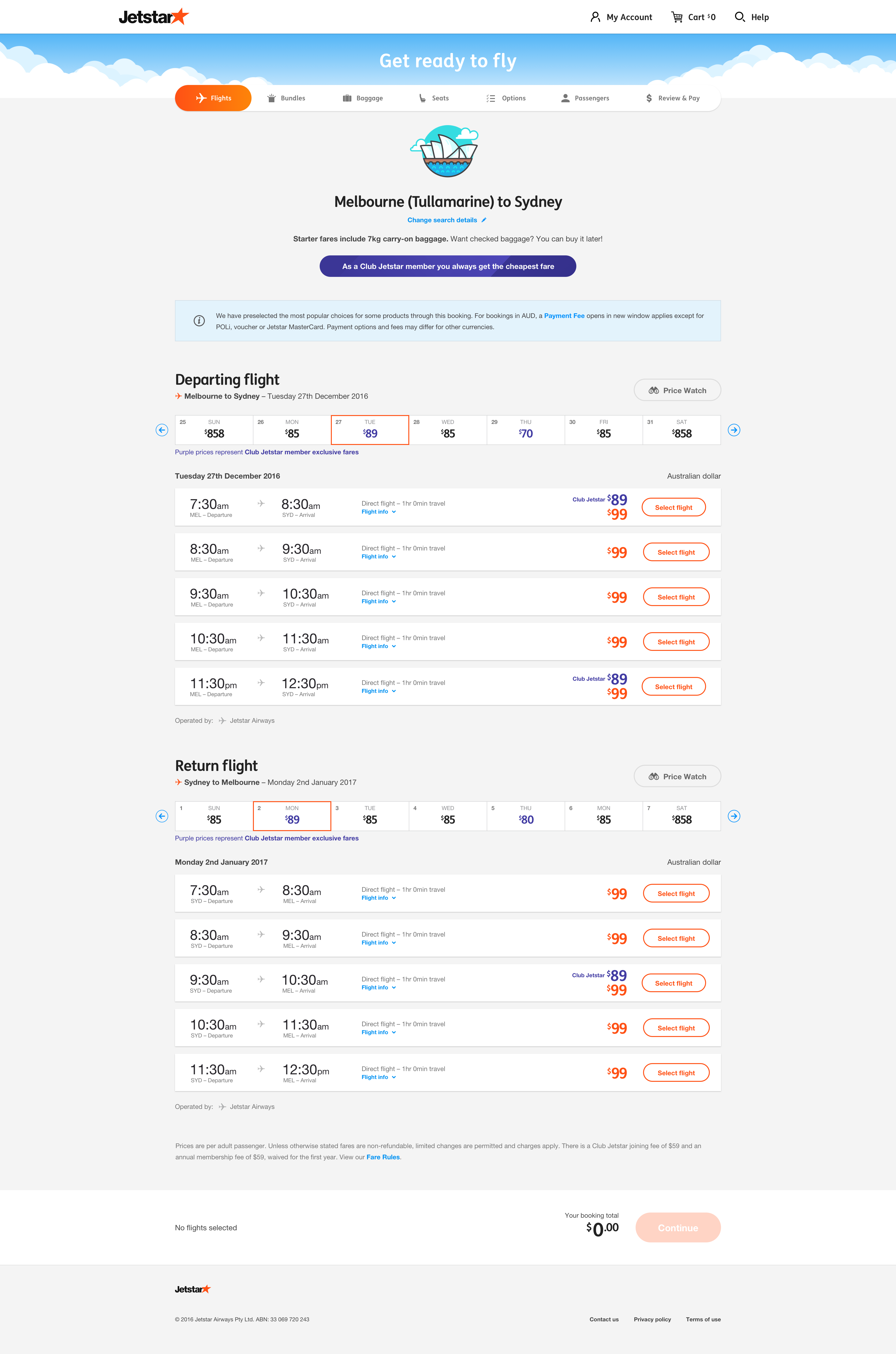This screenshot has width=896, height=1354.
Task: Expand Flight info for 8:30am MEL departure
Action: [379, 557]
